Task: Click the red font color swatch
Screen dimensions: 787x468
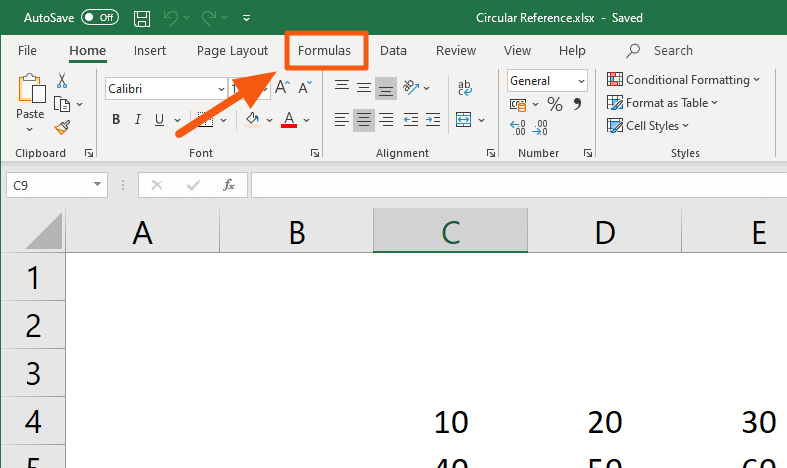Action: tap(289, 120)
